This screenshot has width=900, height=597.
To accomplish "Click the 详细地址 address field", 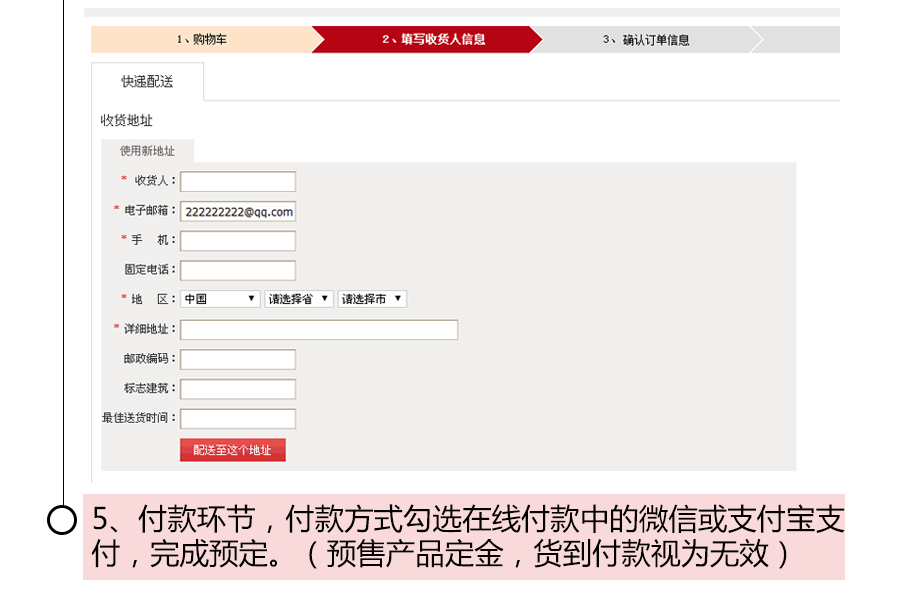I will (319, 330).
